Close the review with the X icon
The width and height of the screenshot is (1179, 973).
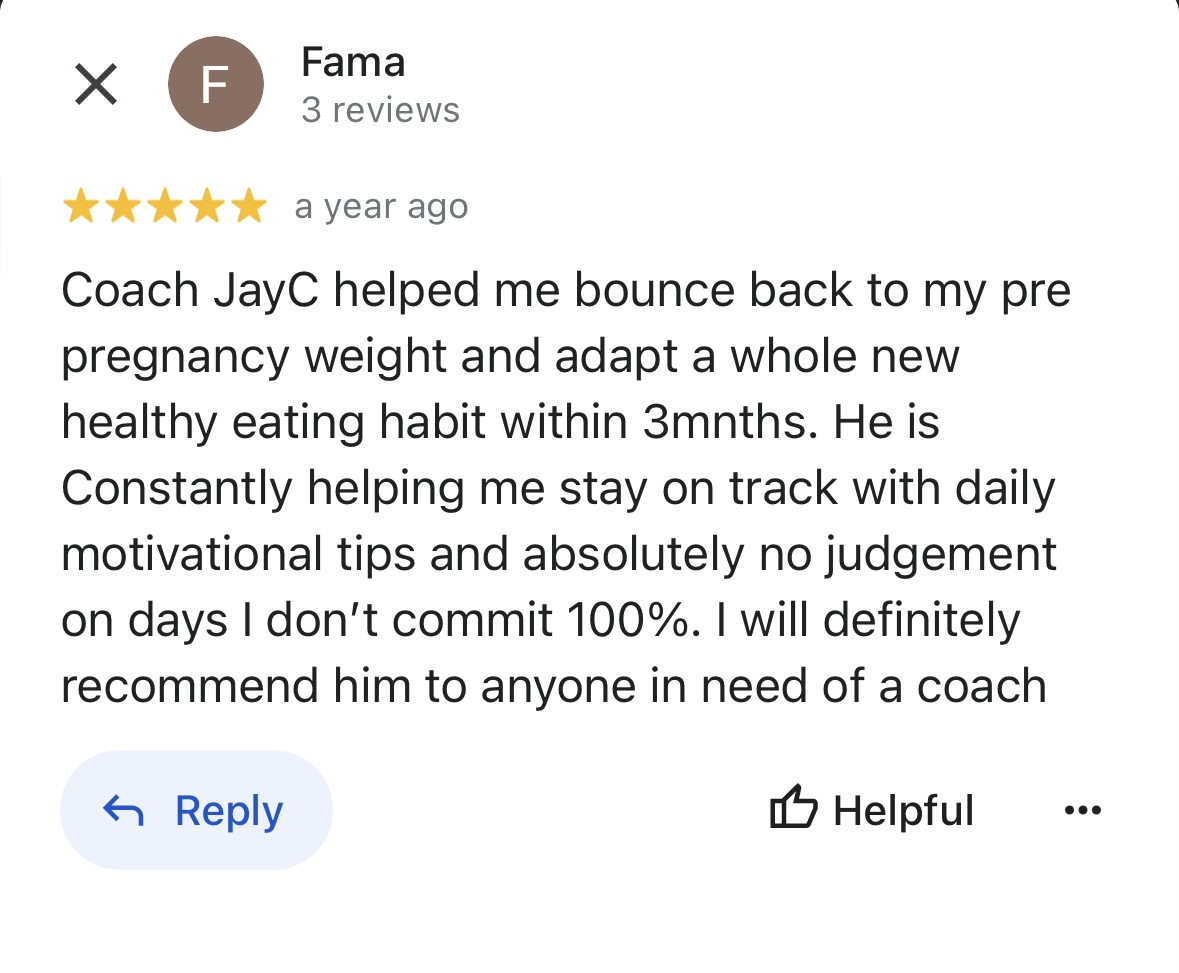click(x=96, y=84)
